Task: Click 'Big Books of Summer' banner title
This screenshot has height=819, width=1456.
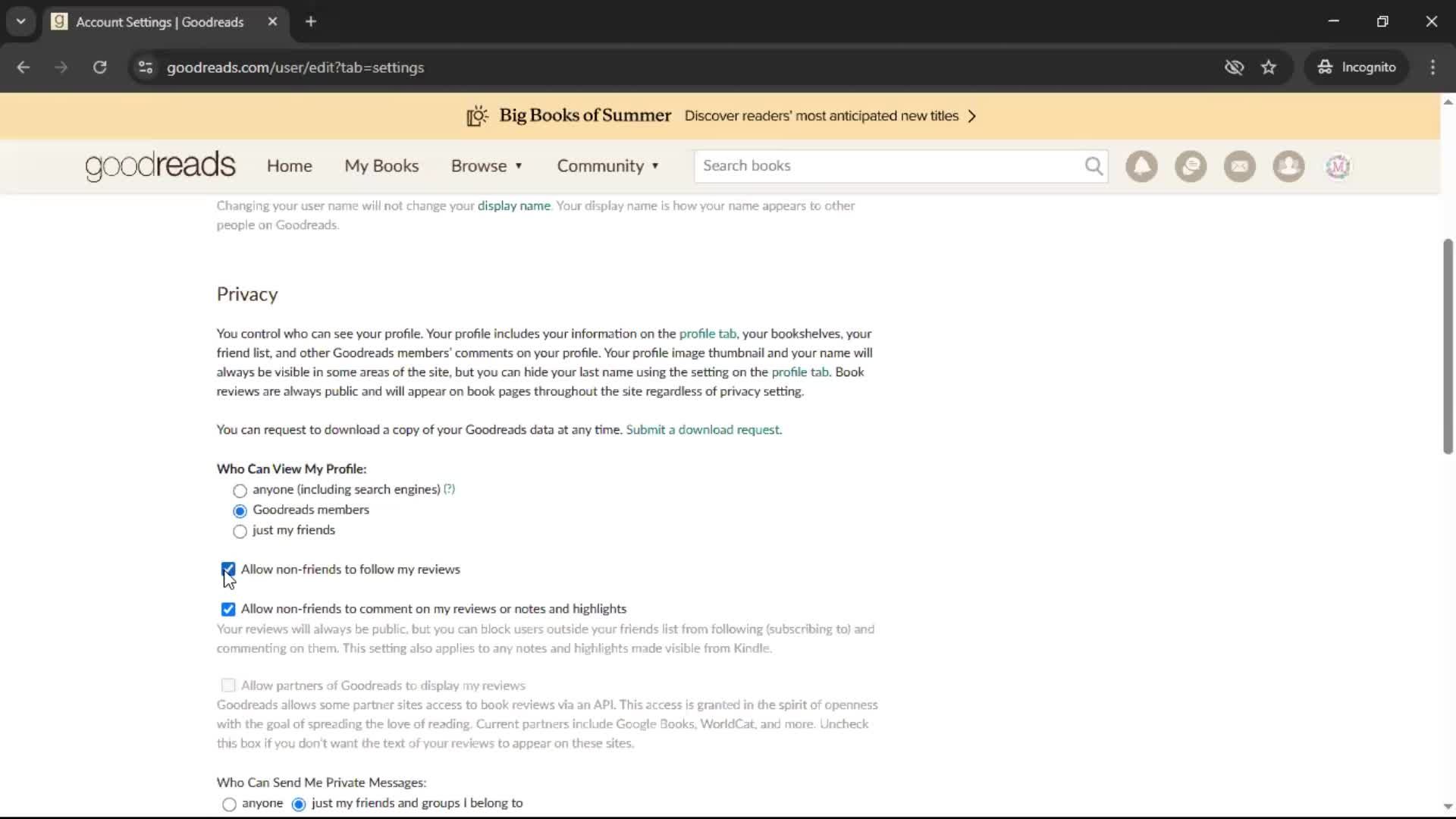Action: click(x=585, y=115)
